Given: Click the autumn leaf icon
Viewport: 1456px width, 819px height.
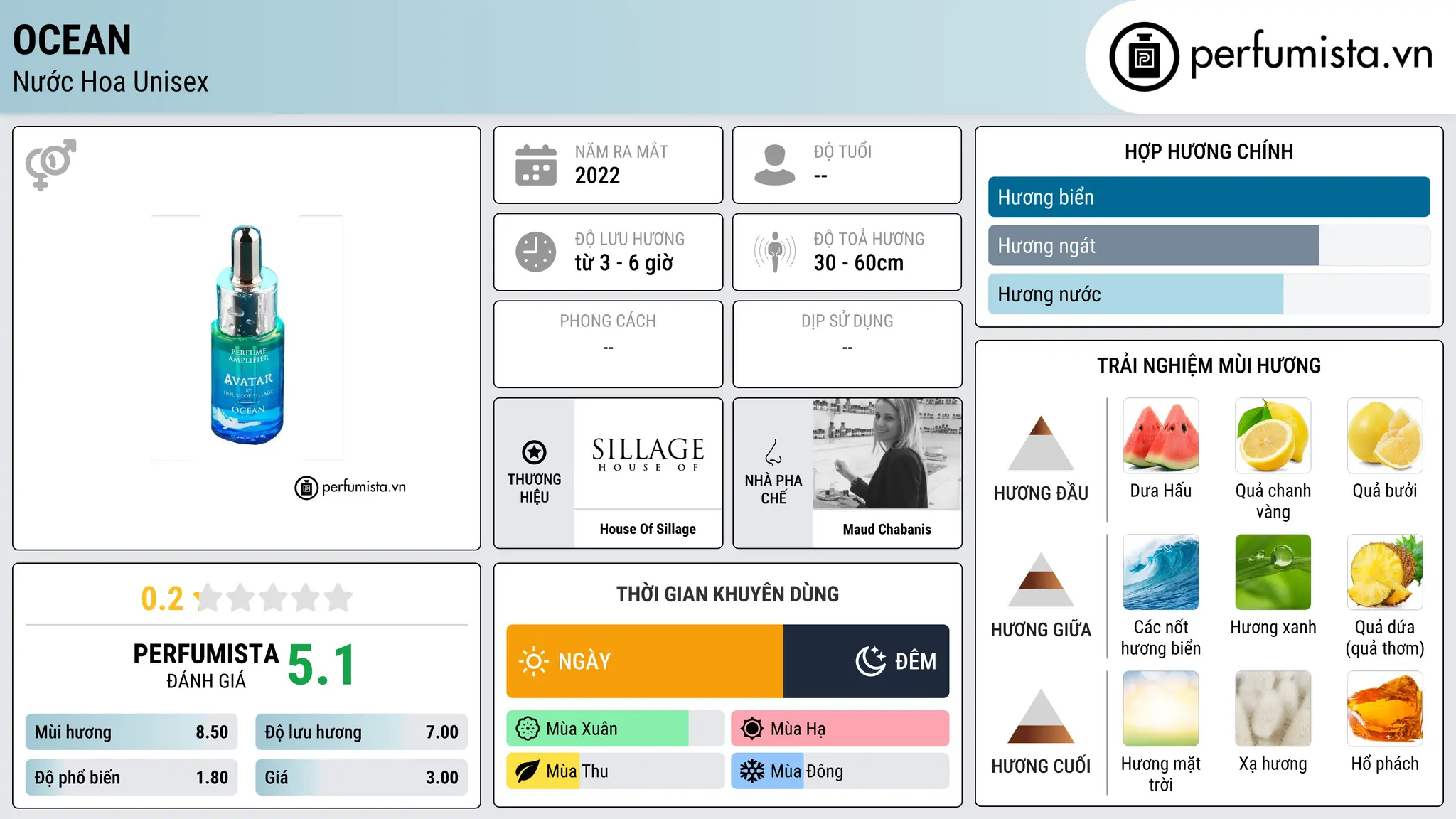Looking at the screenshot, I should point(528,771).
